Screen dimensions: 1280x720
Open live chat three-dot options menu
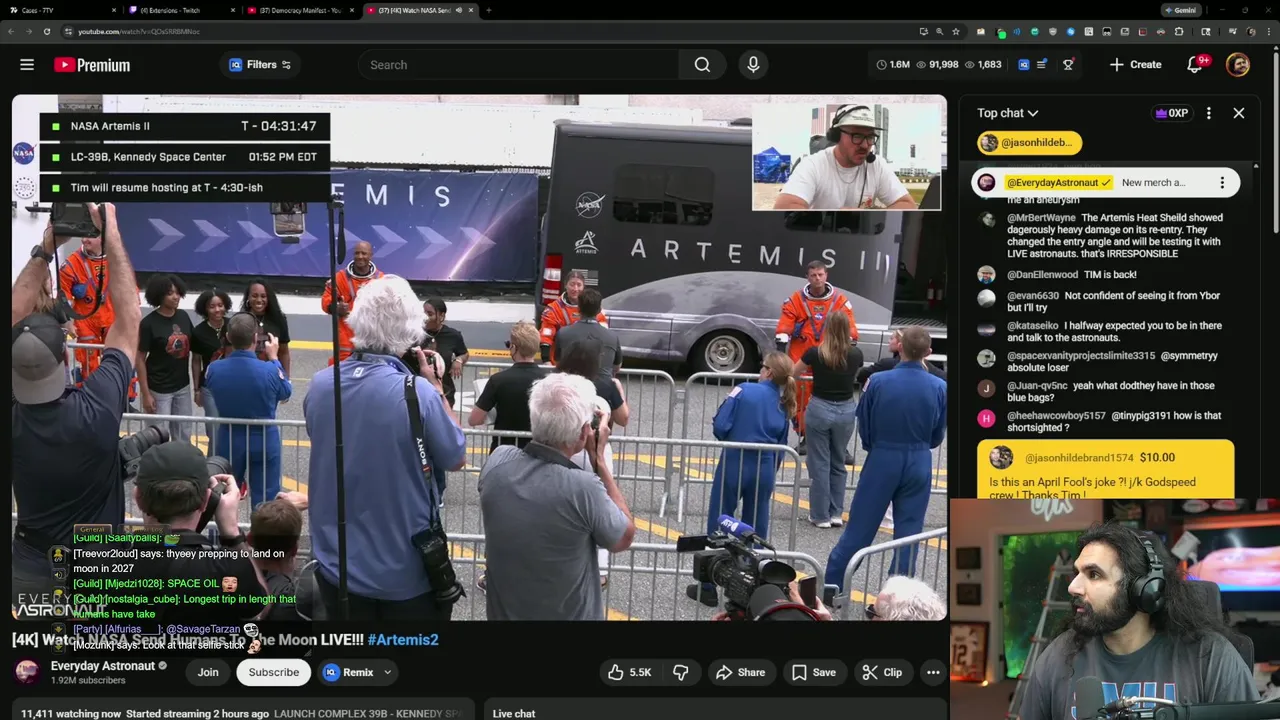click(1208, 113)
